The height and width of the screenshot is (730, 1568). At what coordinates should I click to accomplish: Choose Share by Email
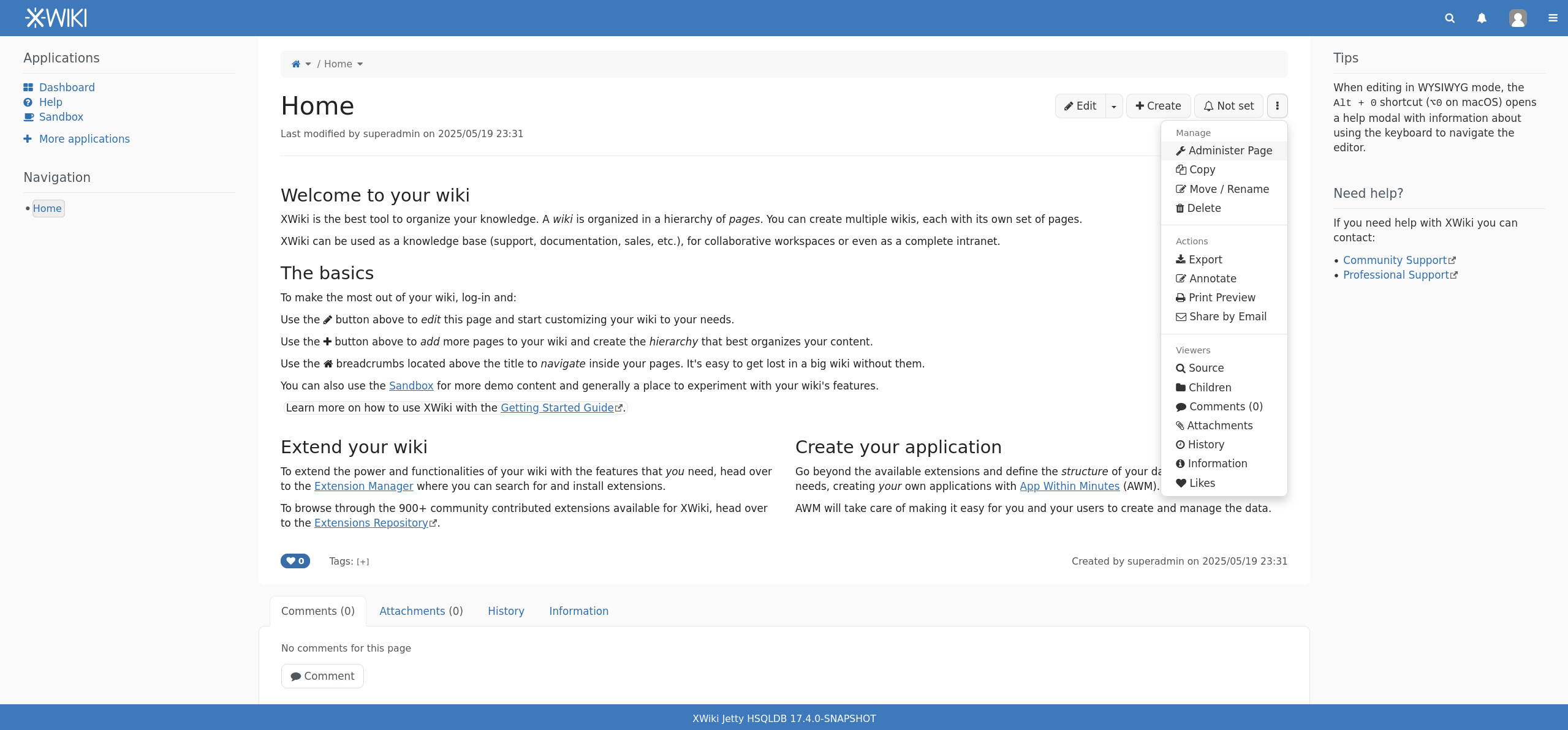[1224, 317]
